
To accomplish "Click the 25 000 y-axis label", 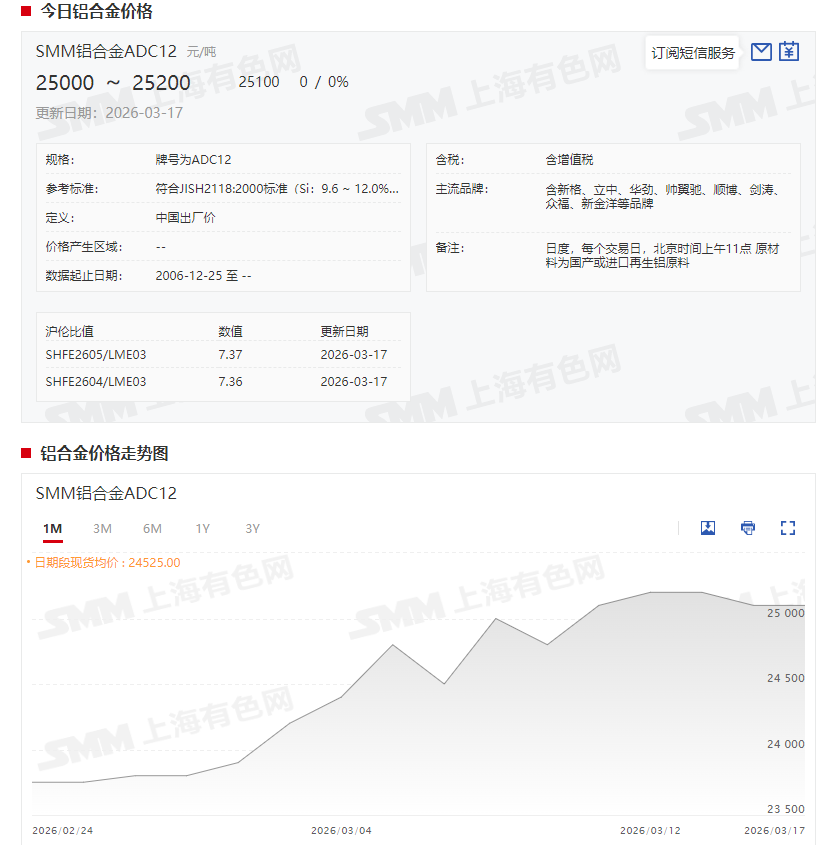I will (x=786, y=613).
